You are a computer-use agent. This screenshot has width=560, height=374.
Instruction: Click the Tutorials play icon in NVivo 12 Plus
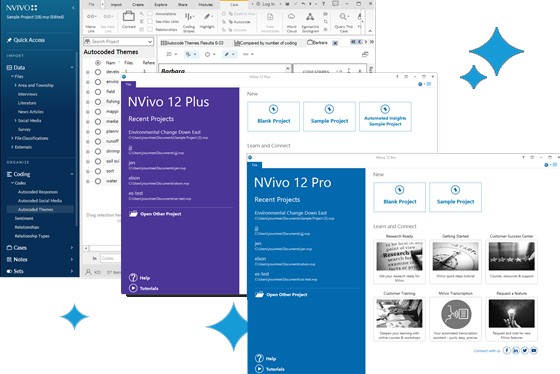[x=133, y=288]
